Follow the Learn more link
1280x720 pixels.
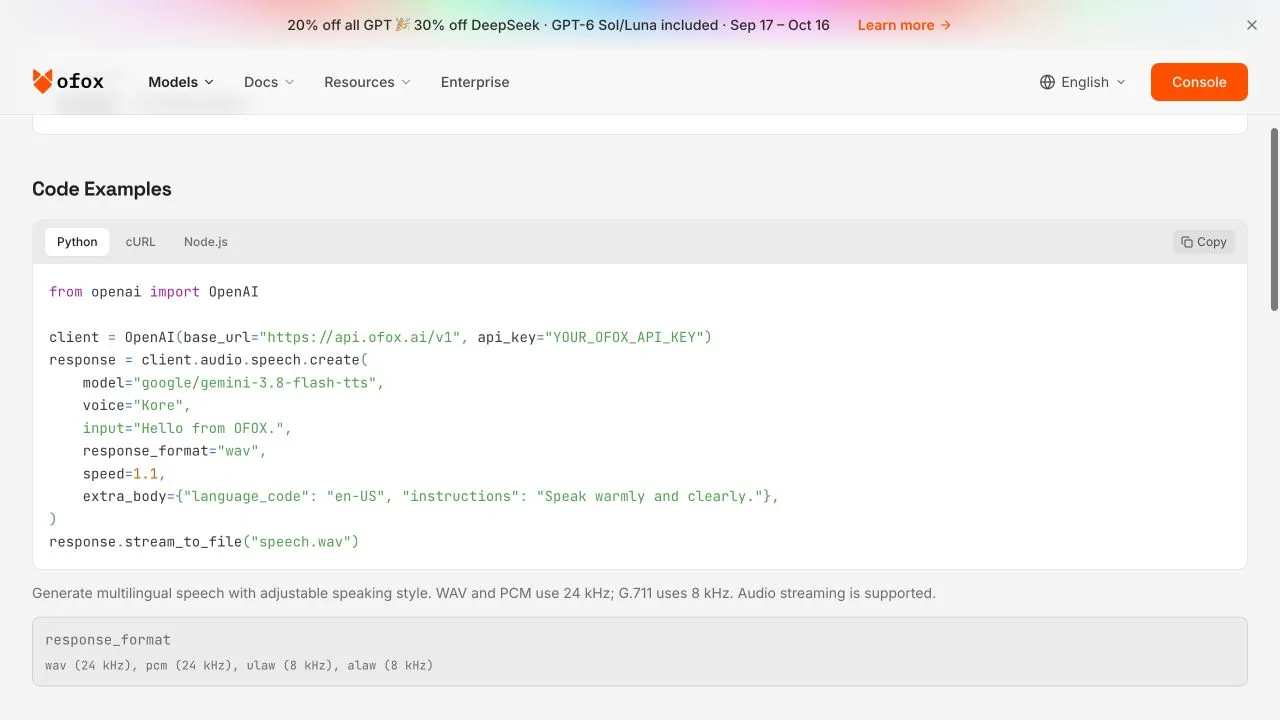coord(904,25)
